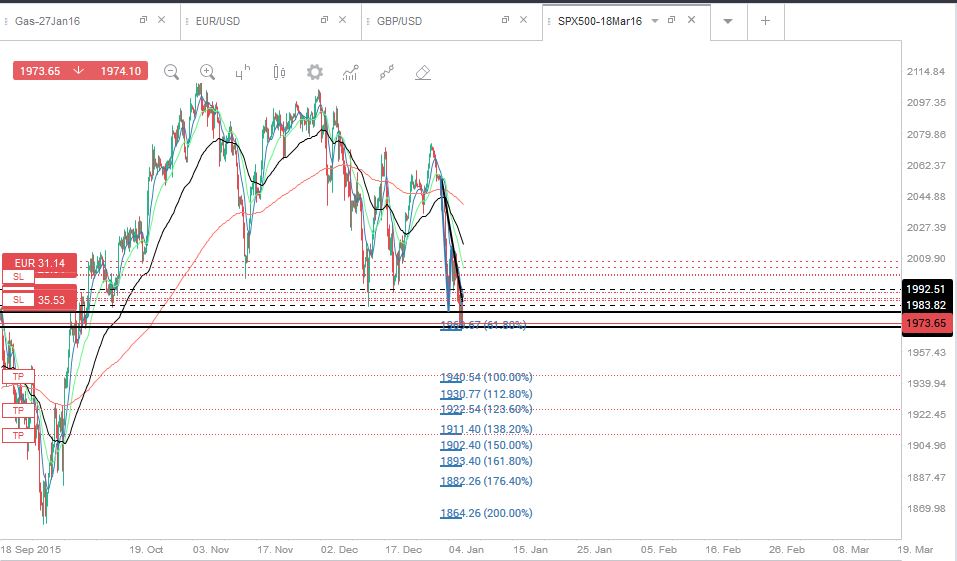Select Fibonacci level 1911.40 (138.20%)

[x=486, y=429]
